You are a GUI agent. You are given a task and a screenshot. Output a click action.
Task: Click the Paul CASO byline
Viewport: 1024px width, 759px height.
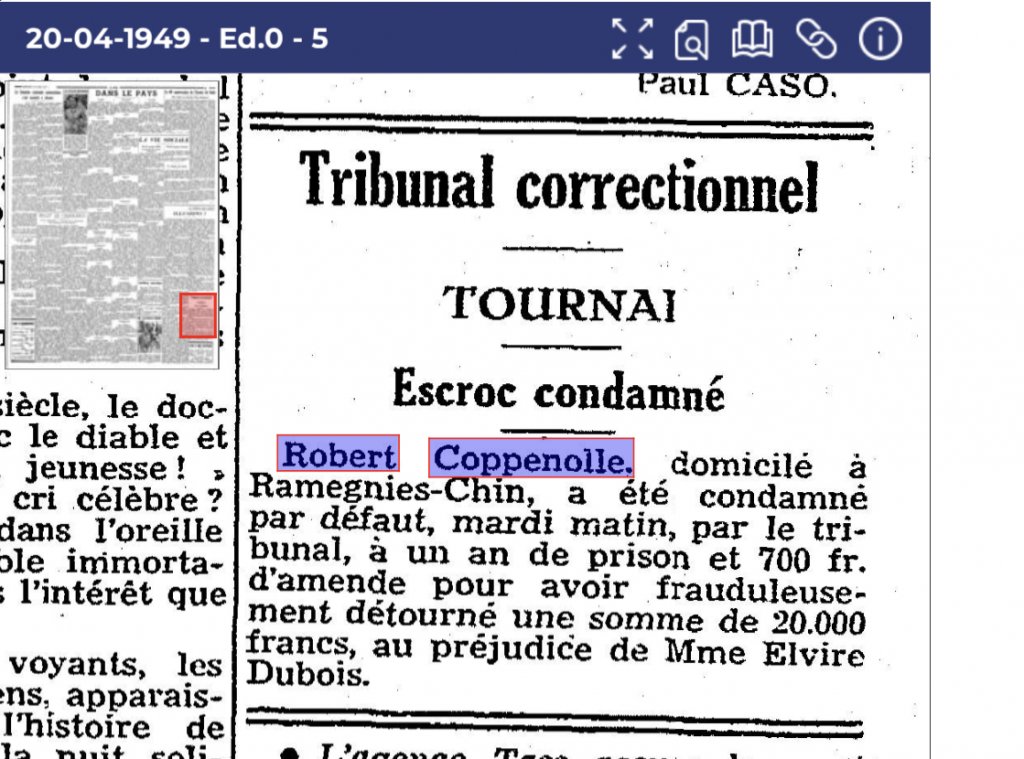735,85
